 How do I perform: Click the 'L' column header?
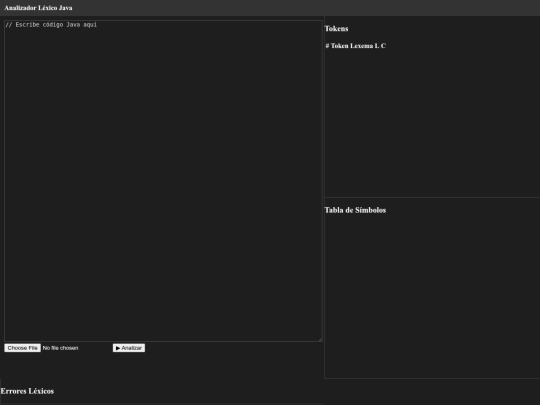pyautogui.click(x=376, y=46)
